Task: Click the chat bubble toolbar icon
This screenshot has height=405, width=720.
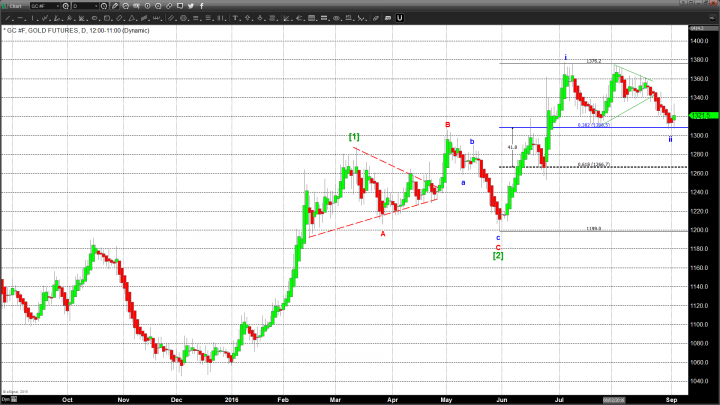Action: pos(388,18)
